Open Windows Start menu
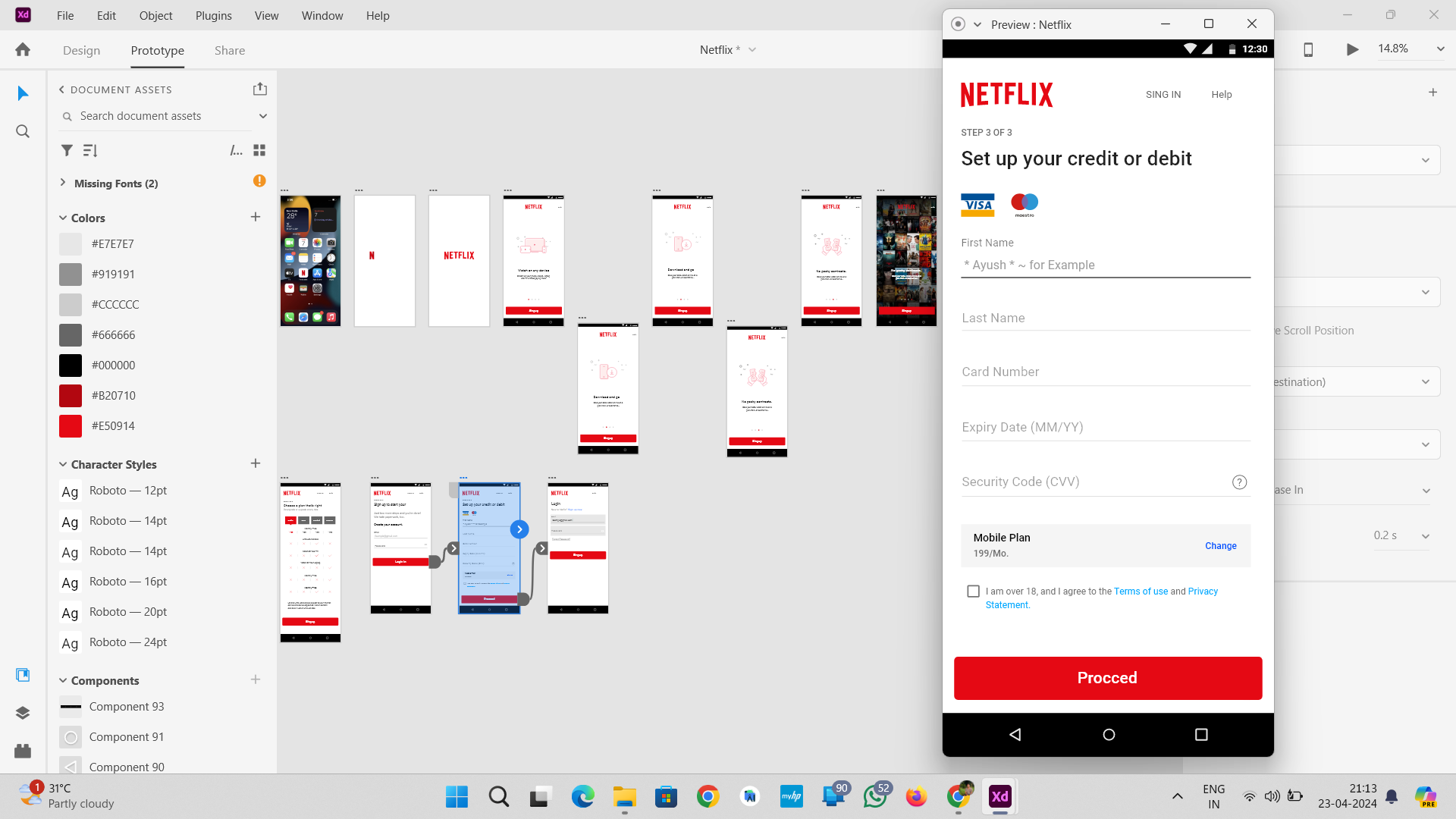This screenshot has width=1456, height=819. 457,796
